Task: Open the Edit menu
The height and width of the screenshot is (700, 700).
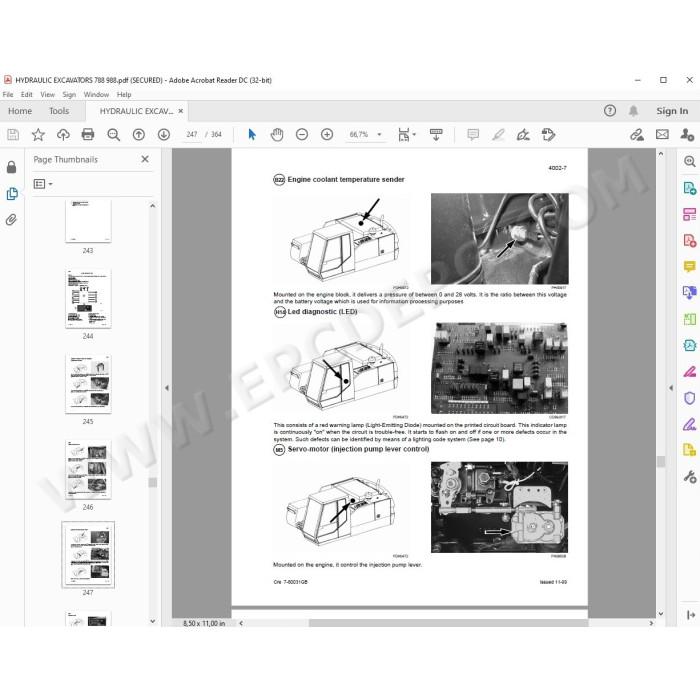Action: 26,95
